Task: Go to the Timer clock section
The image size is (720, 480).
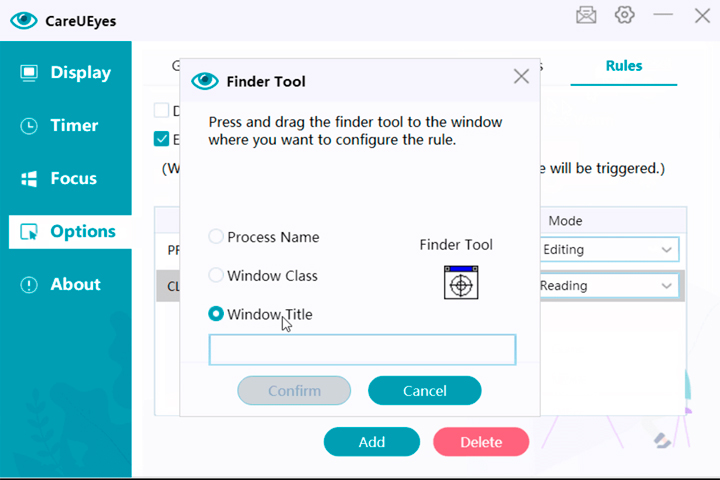Action: pos(66,125)
